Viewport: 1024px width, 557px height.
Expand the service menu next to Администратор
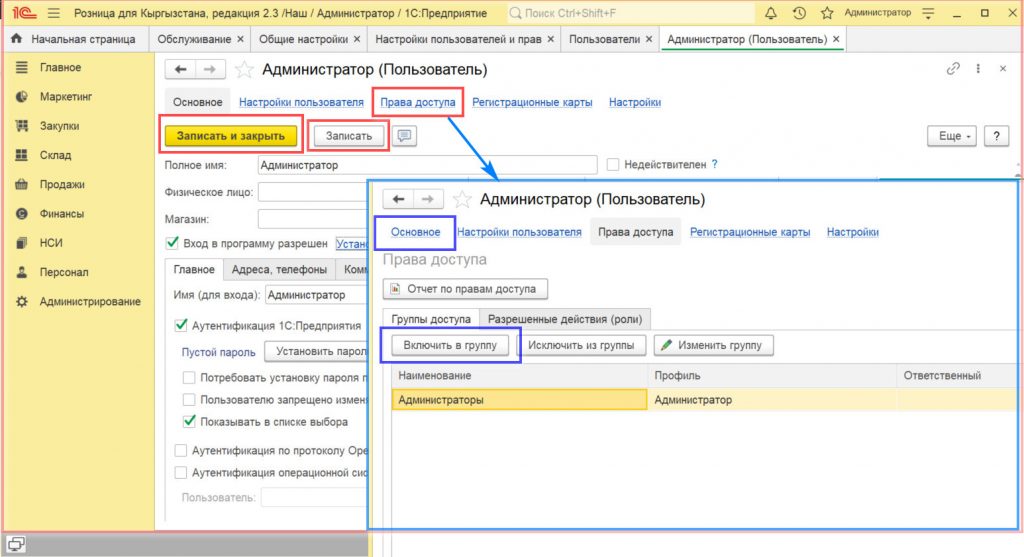pos(929,13)
